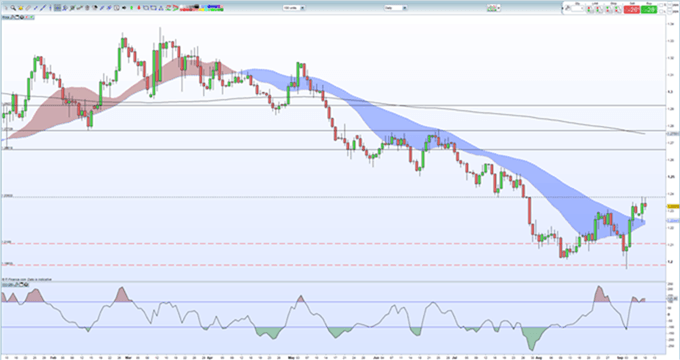Select the arrow pointer tool in toolbar

6,8
